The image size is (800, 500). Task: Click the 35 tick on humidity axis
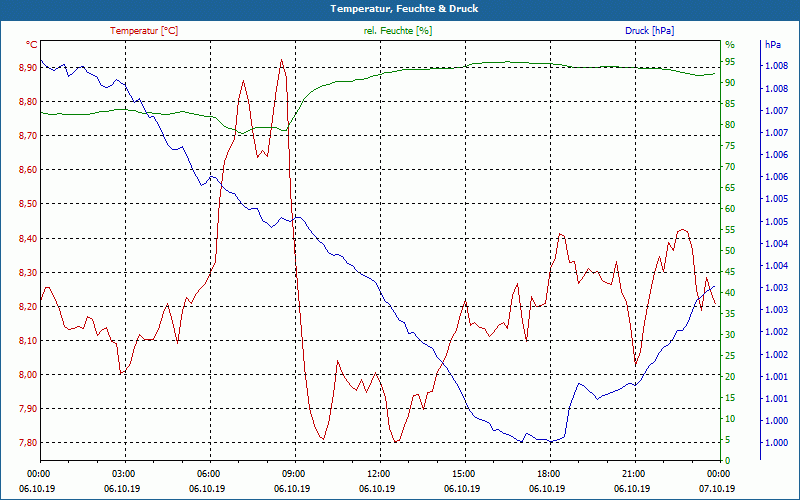(730, 314)
